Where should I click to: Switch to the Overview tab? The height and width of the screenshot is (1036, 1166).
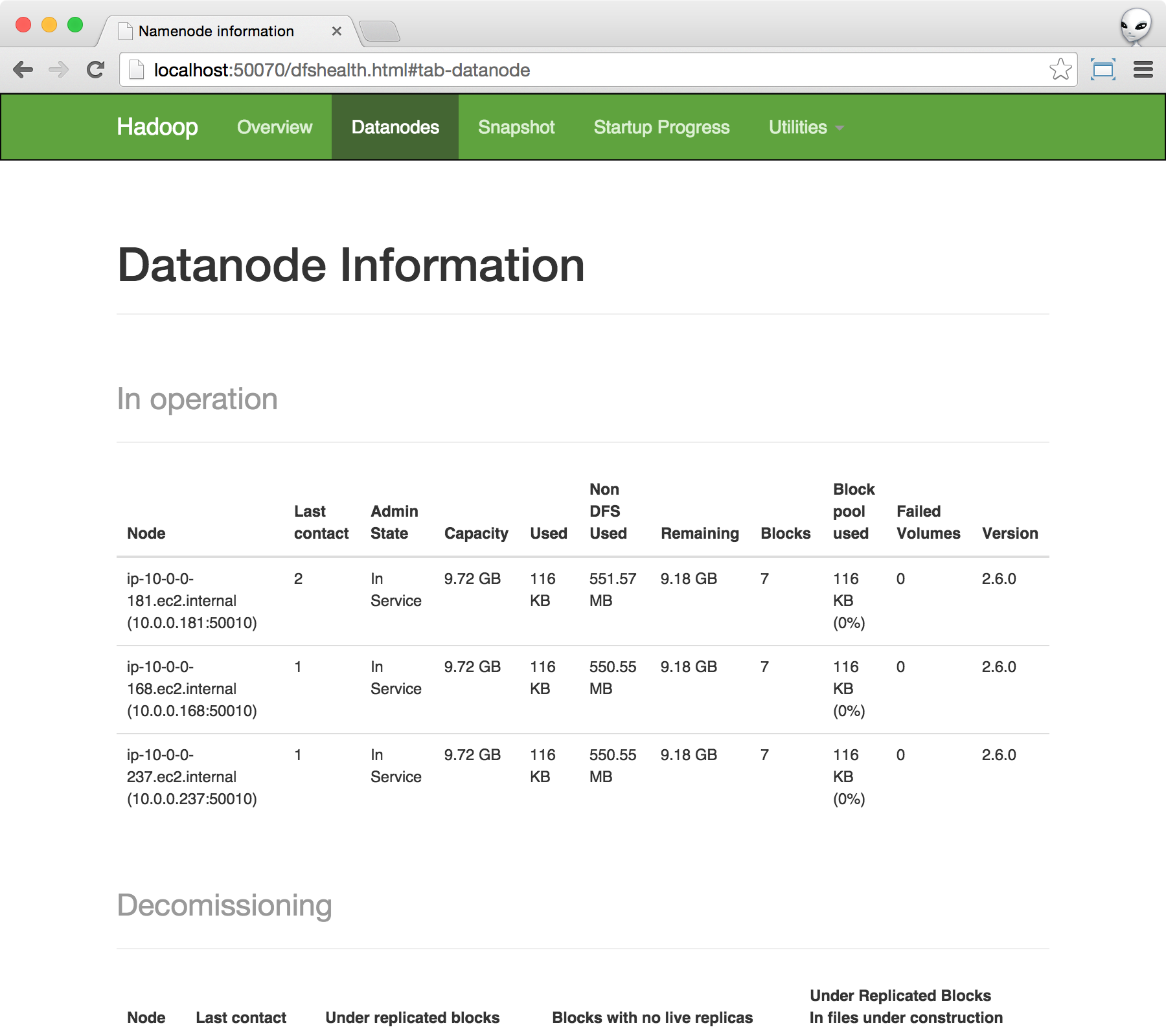275,128
